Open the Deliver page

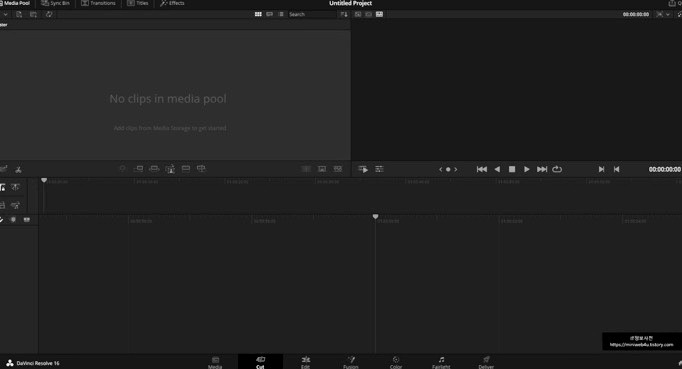tap(486, 362)
